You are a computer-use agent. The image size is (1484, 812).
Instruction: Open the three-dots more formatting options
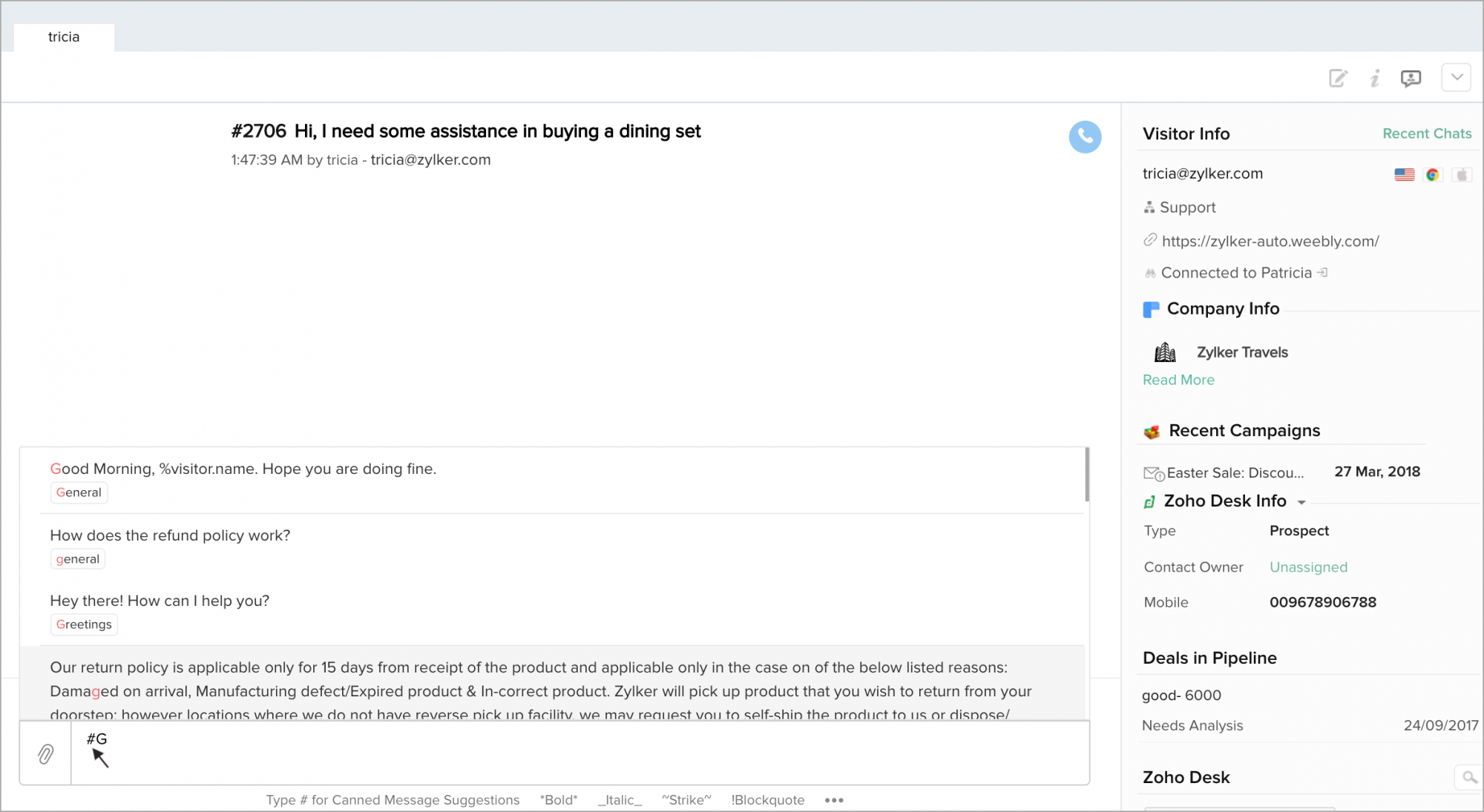coord(834,800)
